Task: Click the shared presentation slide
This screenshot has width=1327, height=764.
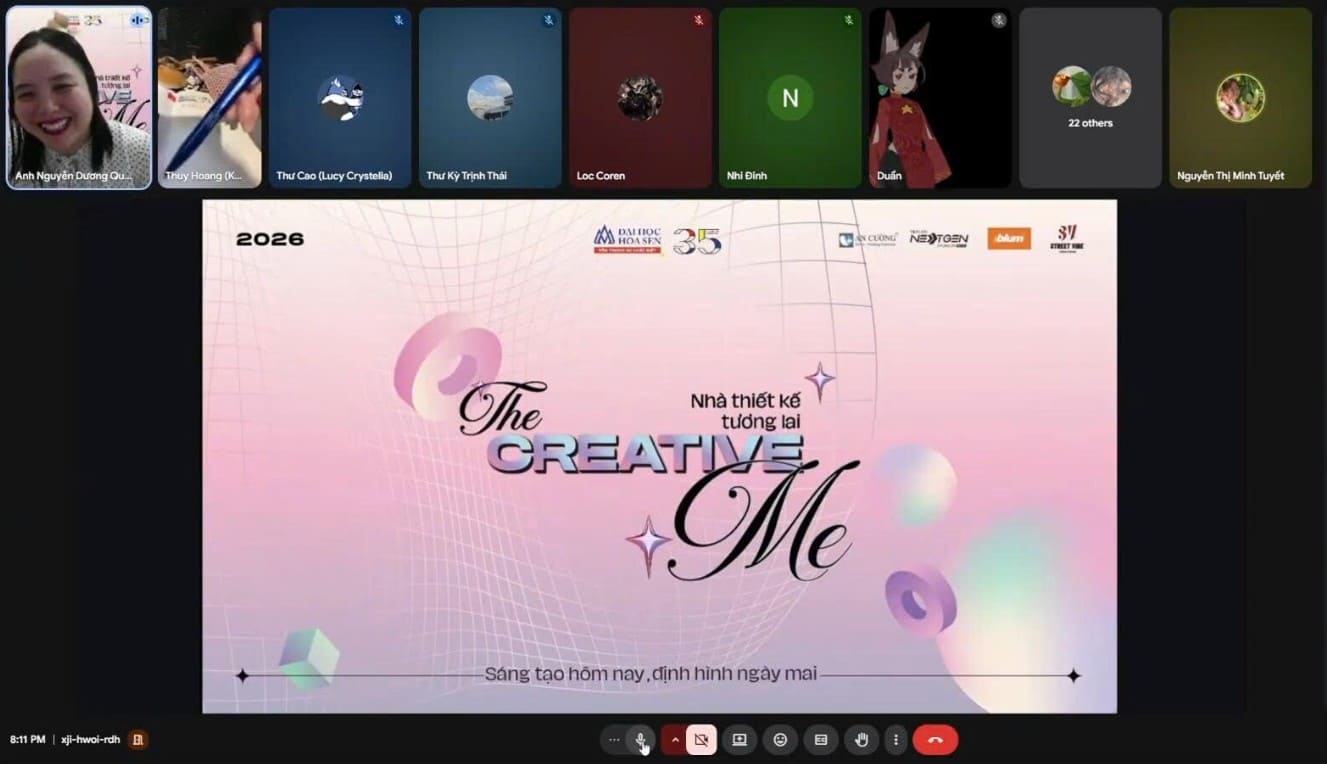Action: 659,456
